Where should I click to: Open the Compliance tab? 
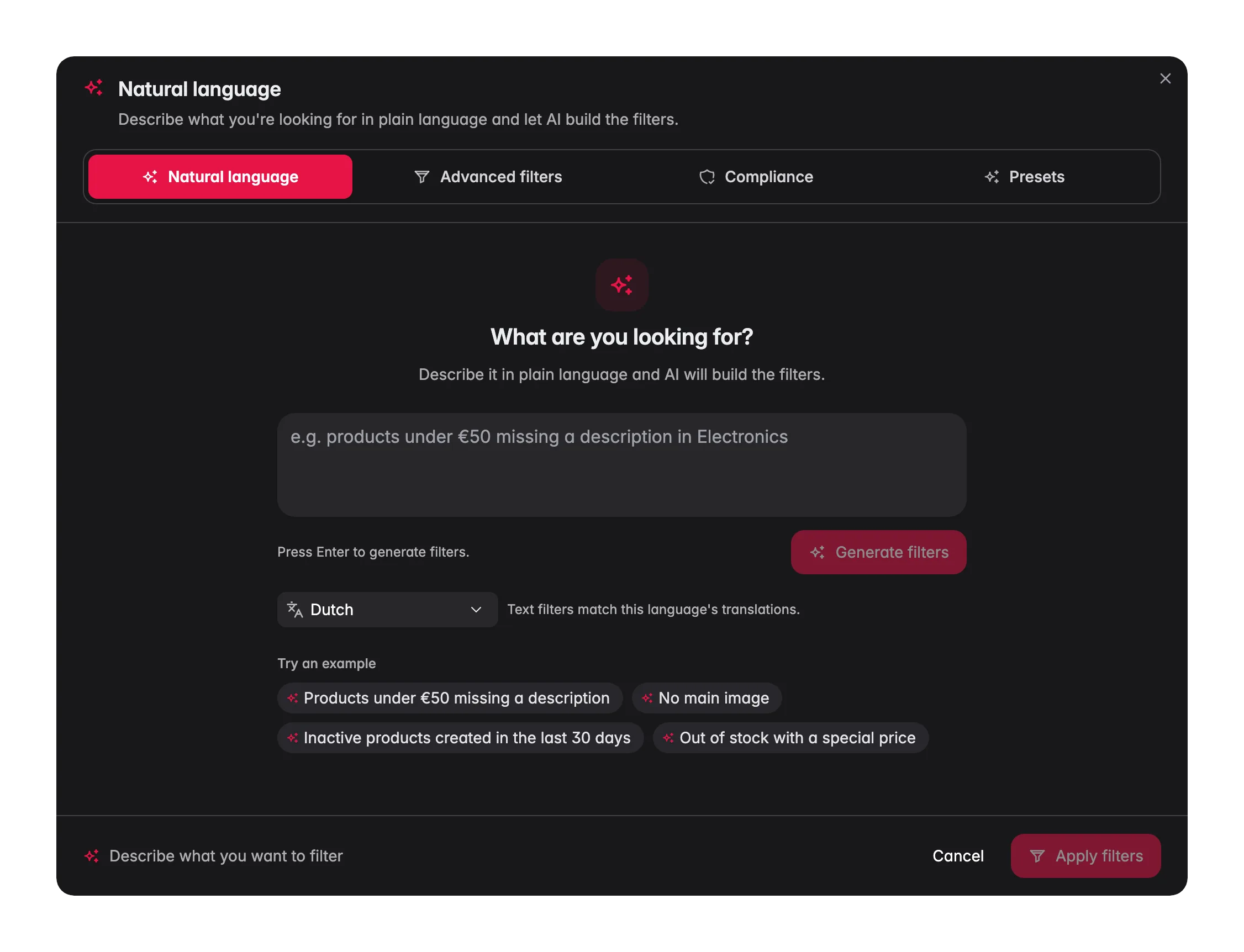pos(756,177)
